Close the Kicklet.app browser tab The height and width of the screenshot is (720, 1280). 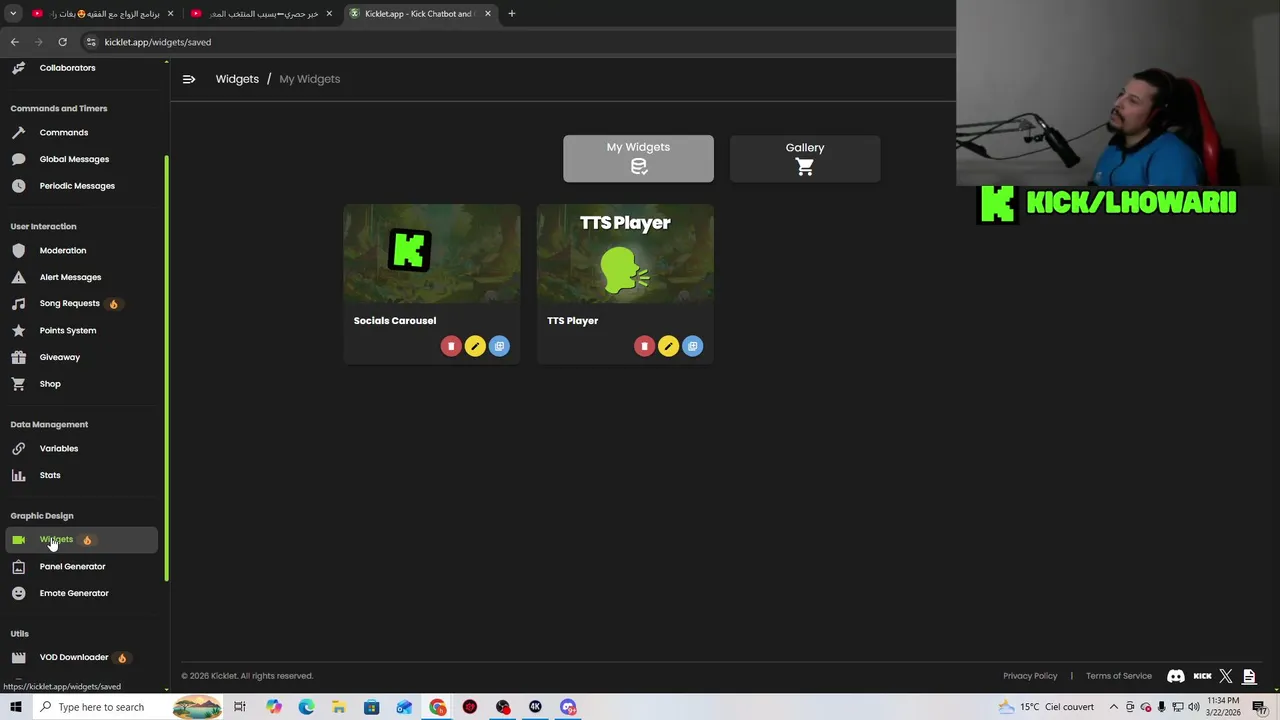(488, 14)
